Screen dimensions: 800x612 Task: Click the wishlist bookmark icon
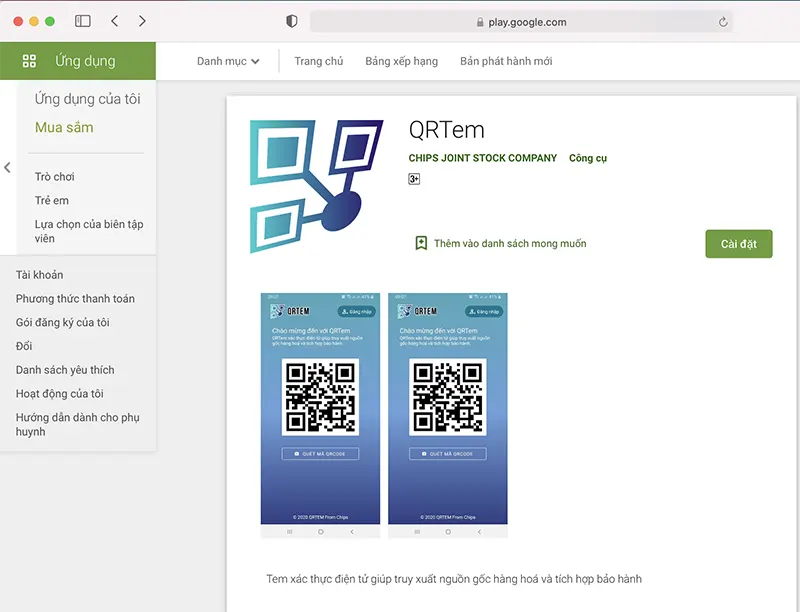(421, 243)
